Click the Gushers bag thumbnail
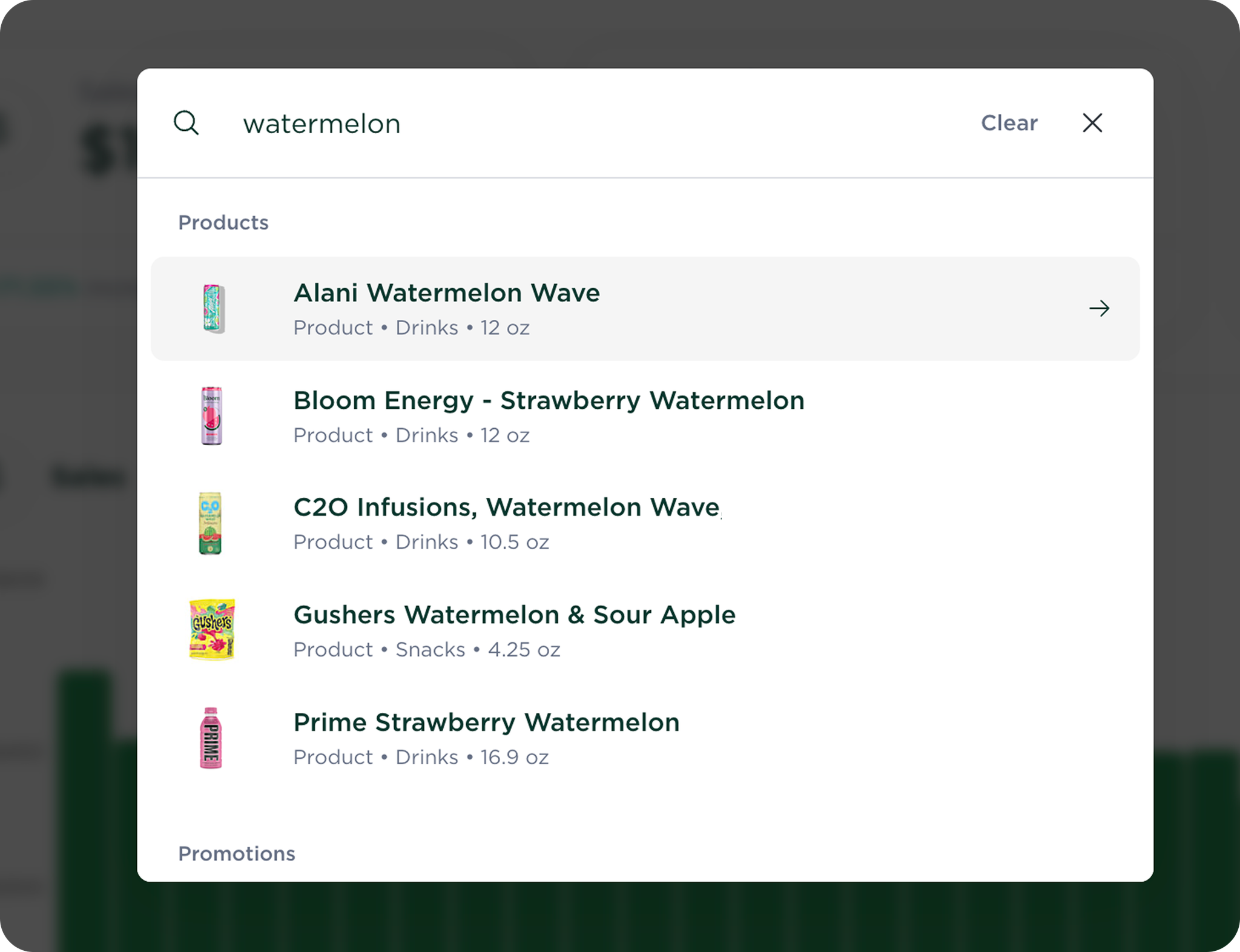Image resolution: width=1240 pixels, height=952 pixels. [x=212, y=630]
